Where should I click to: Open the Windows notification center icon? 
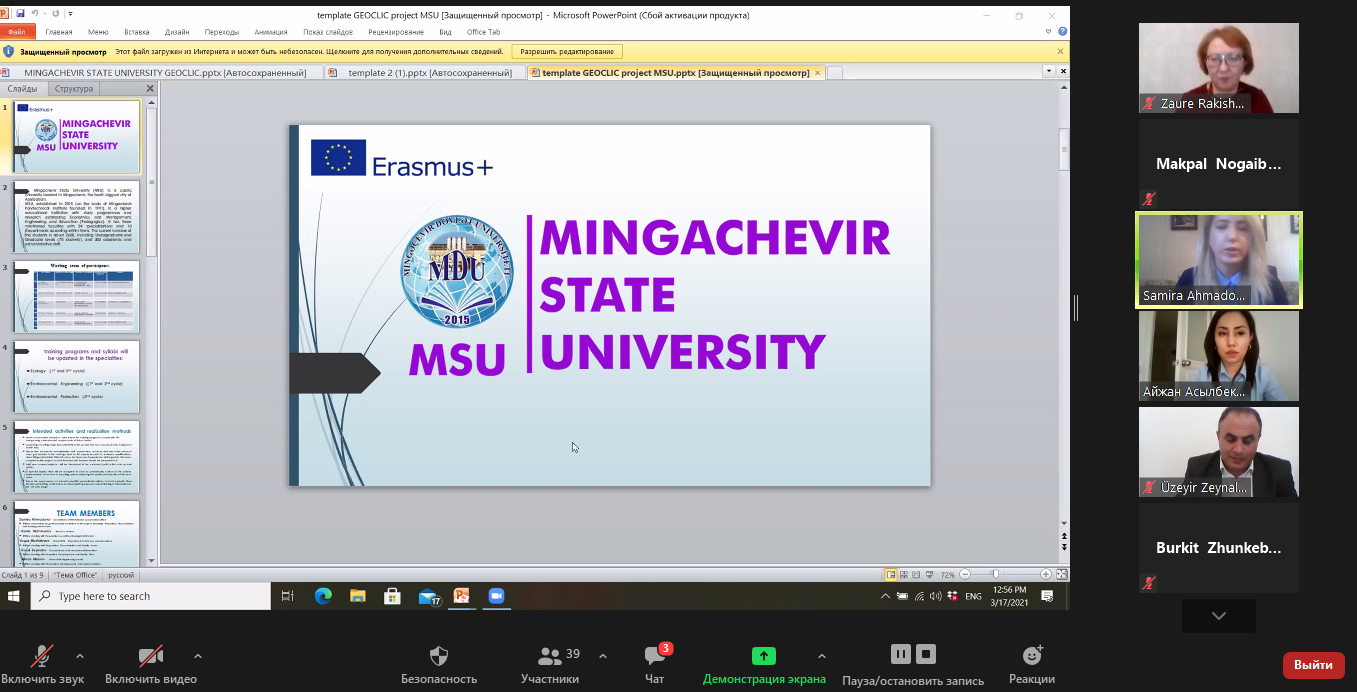point(1047,596)
